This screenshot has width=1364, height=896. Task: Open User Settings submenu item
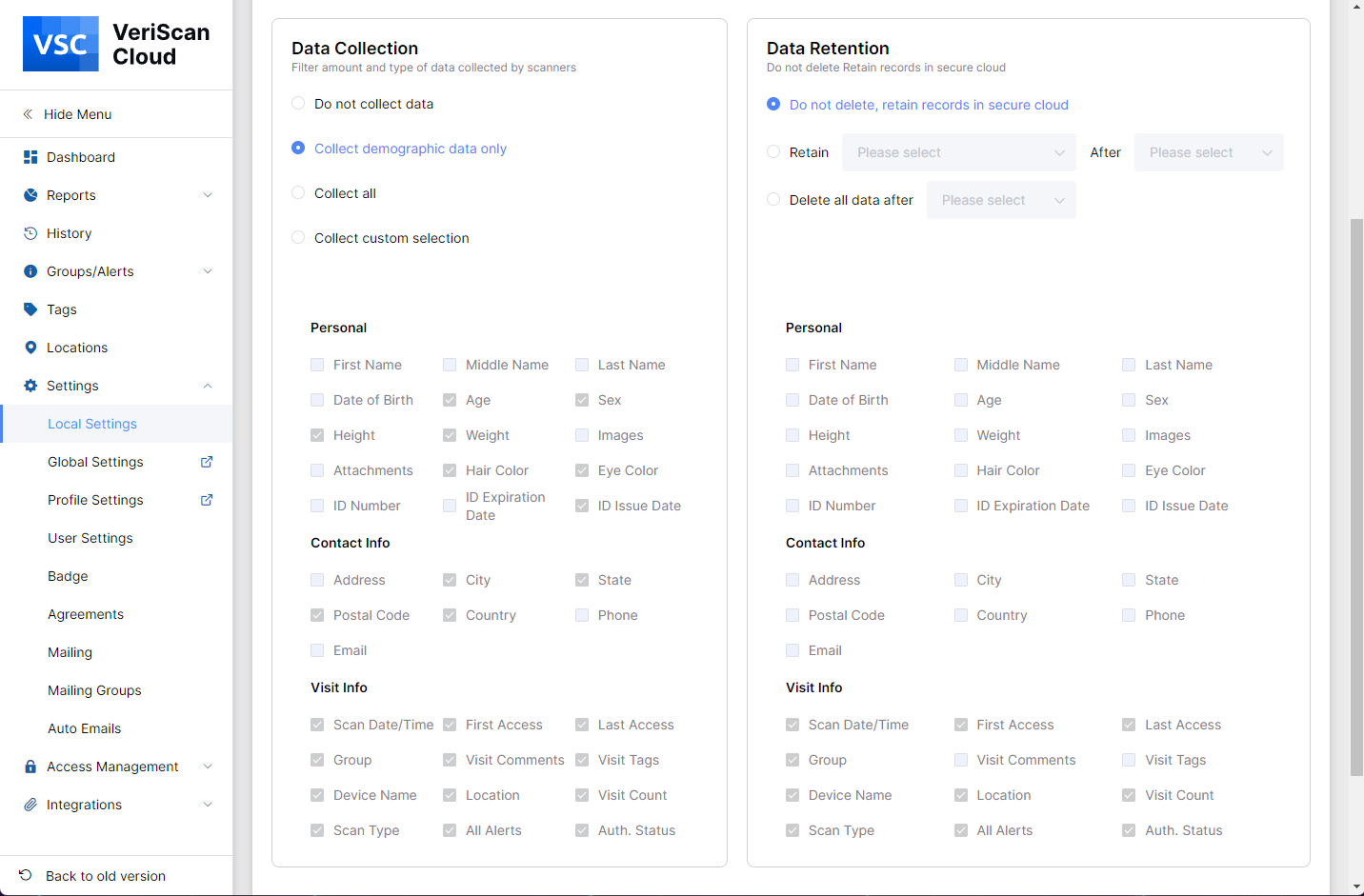[x=116, y=538]
